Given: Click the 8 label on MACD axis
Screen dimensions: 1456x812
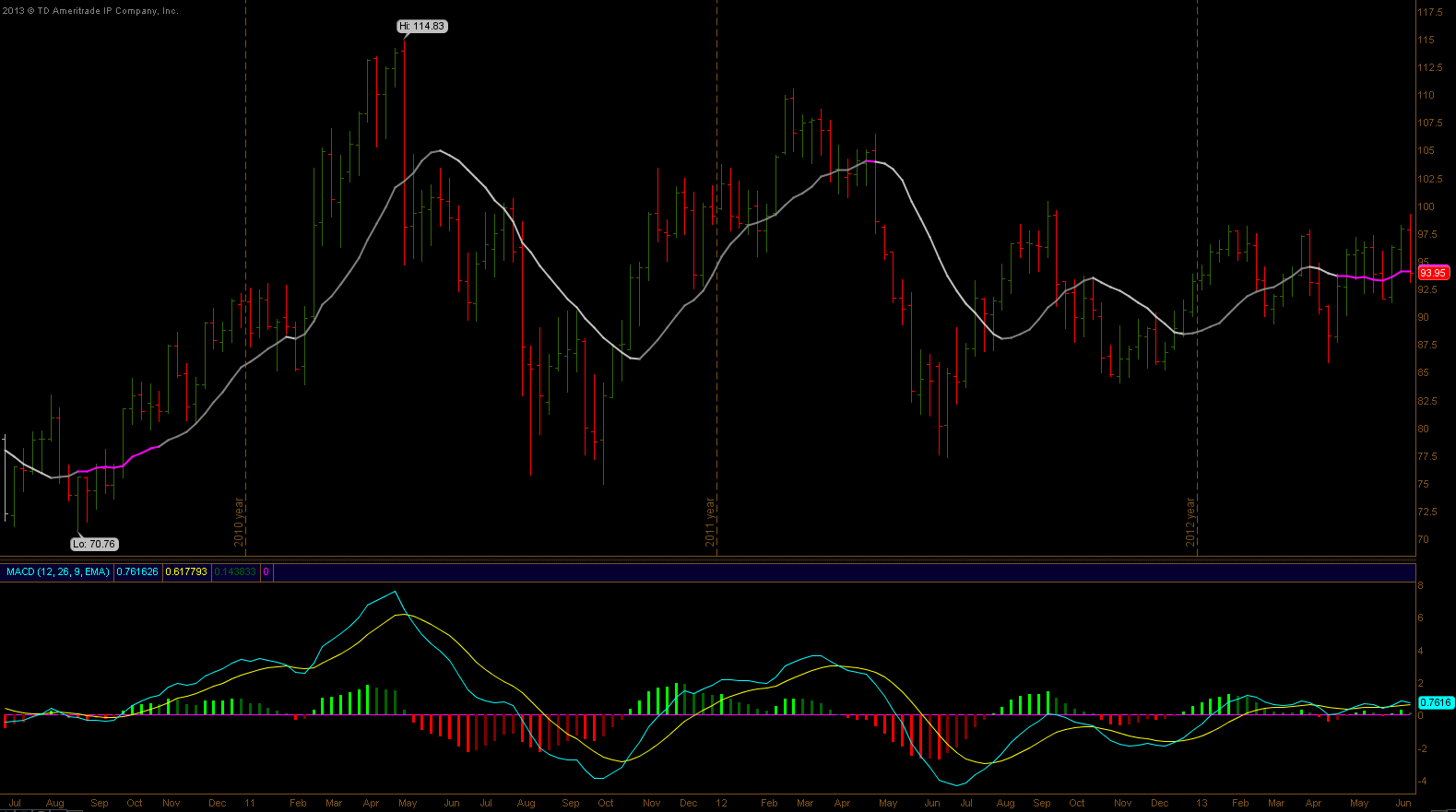Looking at the screenshot, I should coord(1421,585).
